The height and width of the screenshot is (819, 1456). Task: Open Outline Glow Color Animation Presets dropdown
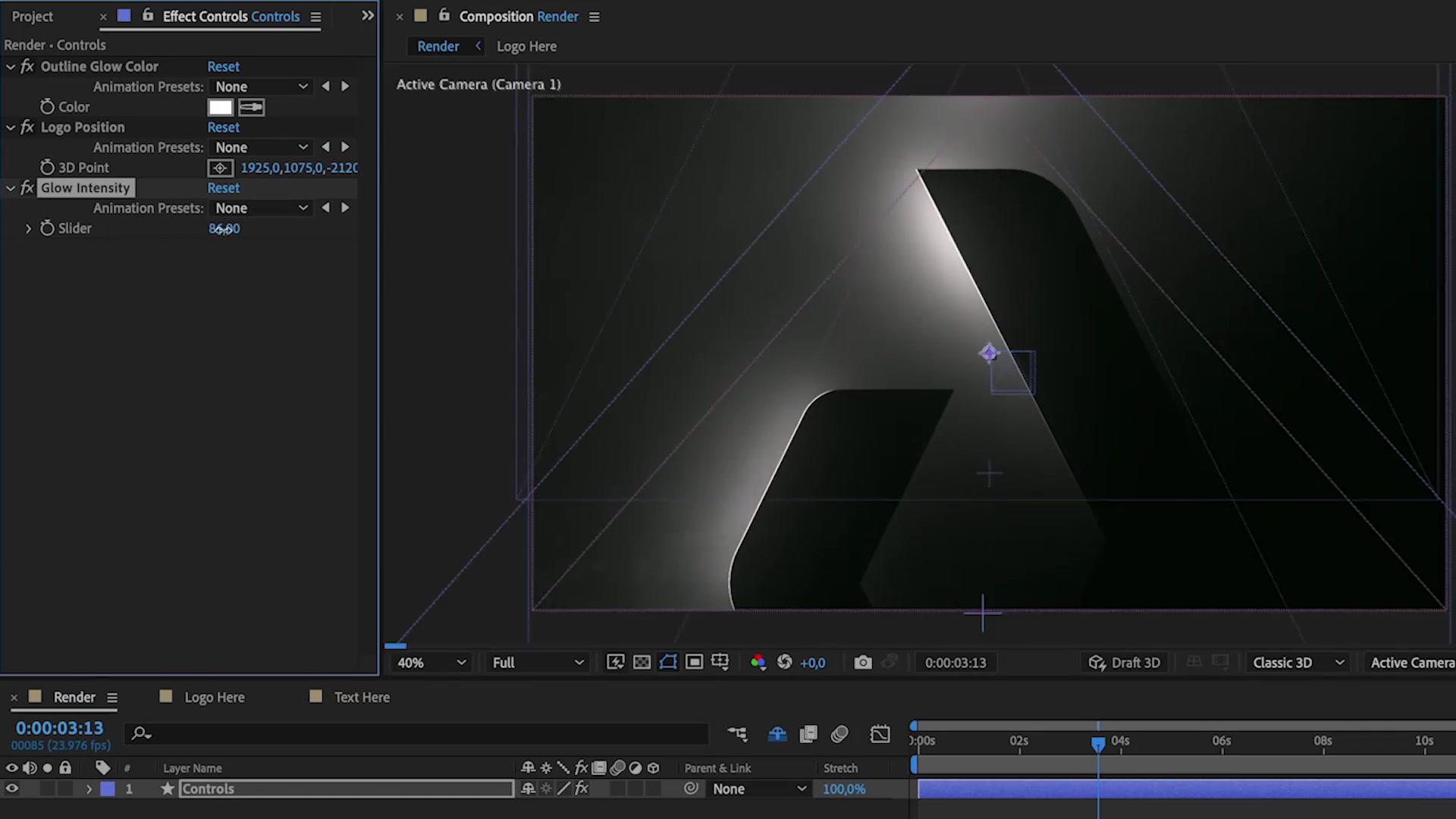(x=260, y=86)
